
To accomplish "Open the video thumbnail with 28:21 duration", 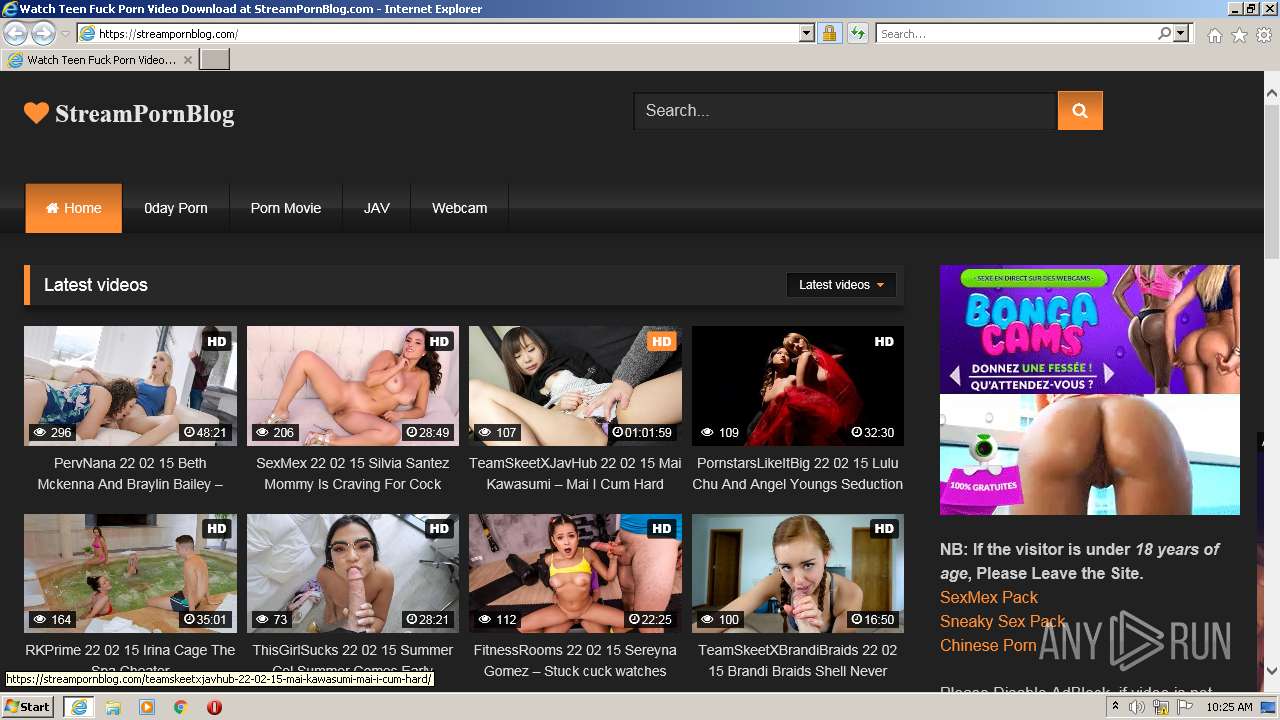I will pyautogui.click(x=353, y=574).
